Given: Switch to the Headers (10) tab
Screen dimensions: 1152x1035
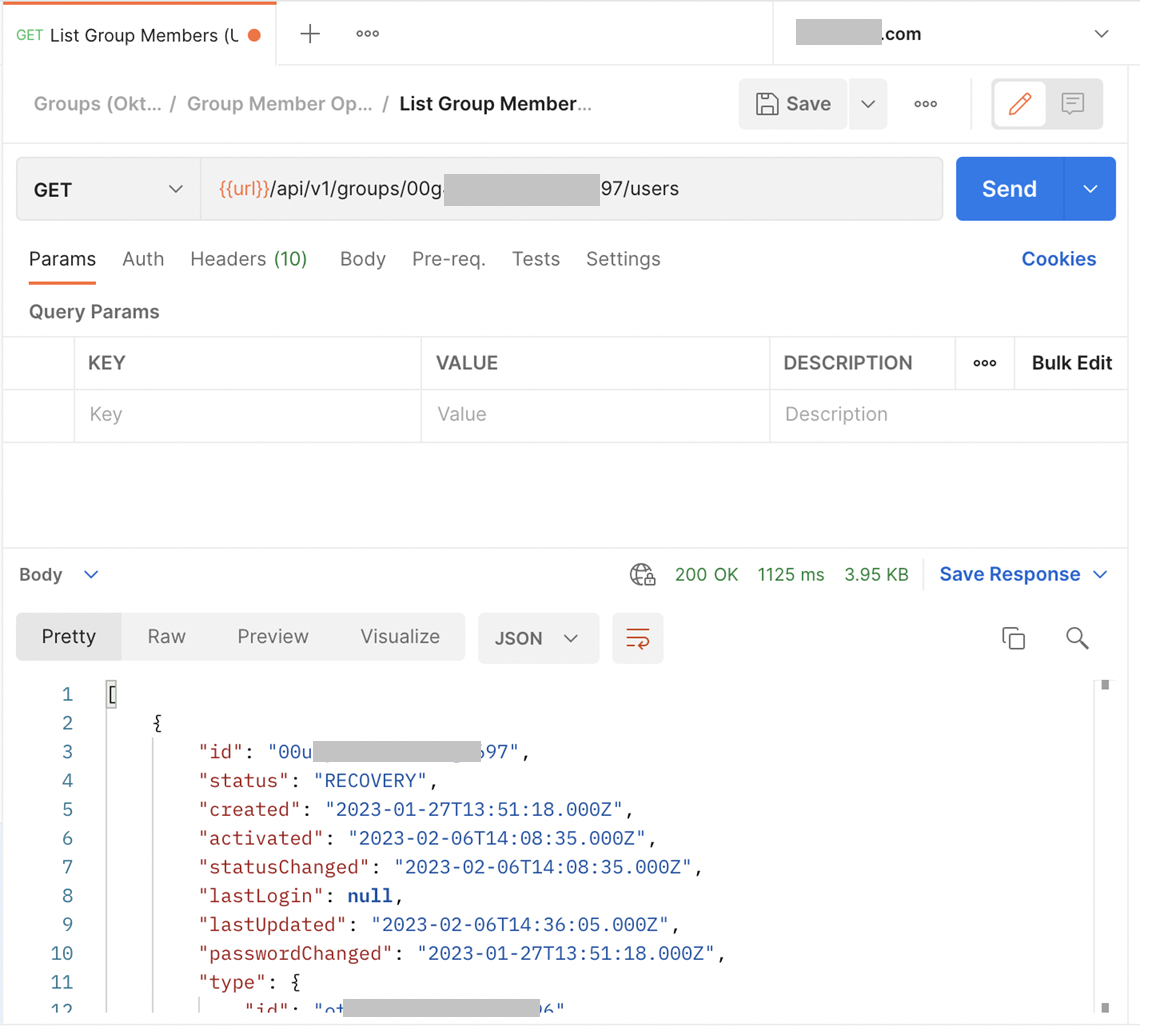Looking at the screenshot, I should (248, 259).
